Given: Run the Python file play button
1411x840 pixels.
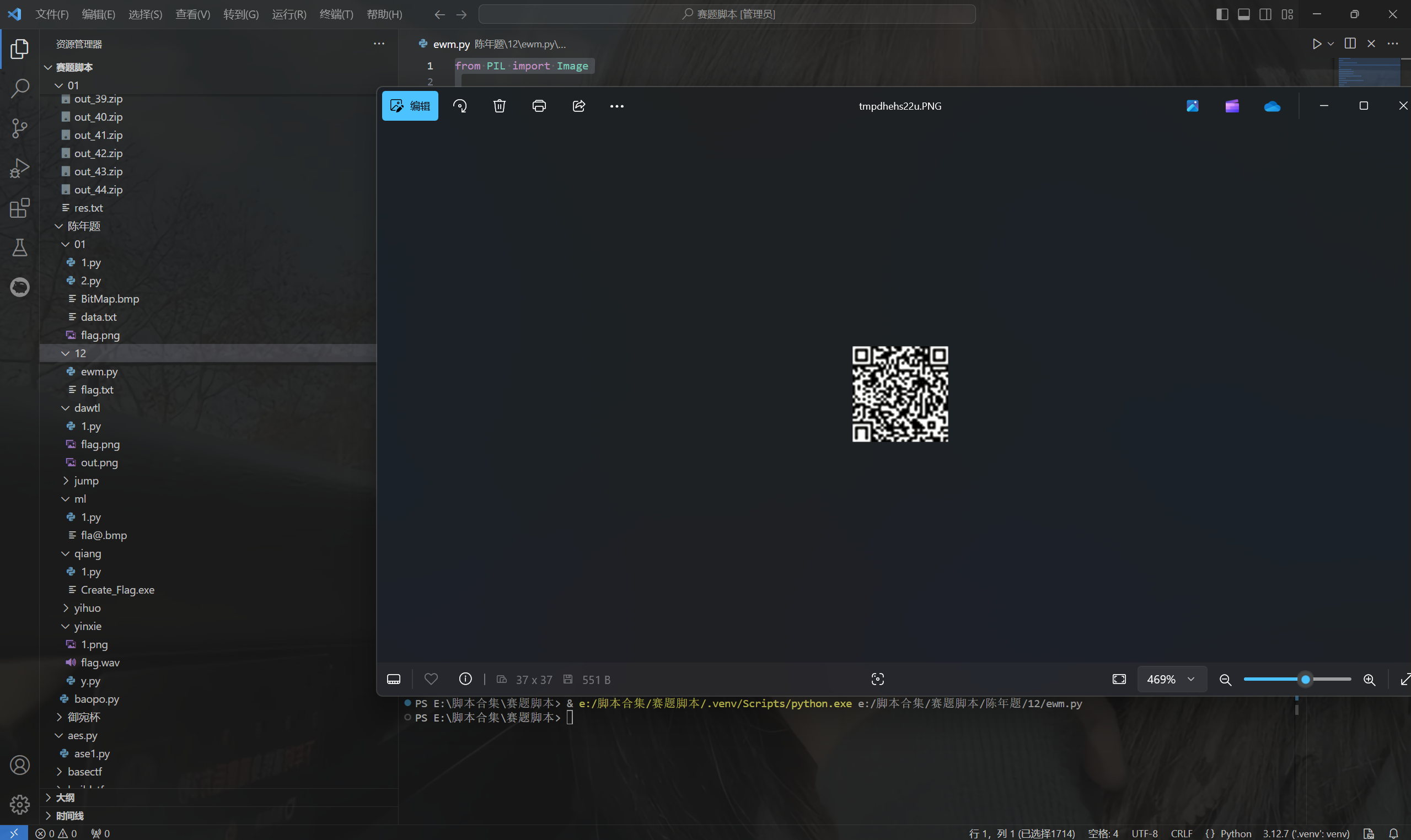Looking at the screenshot, I should pos(1317,44).
